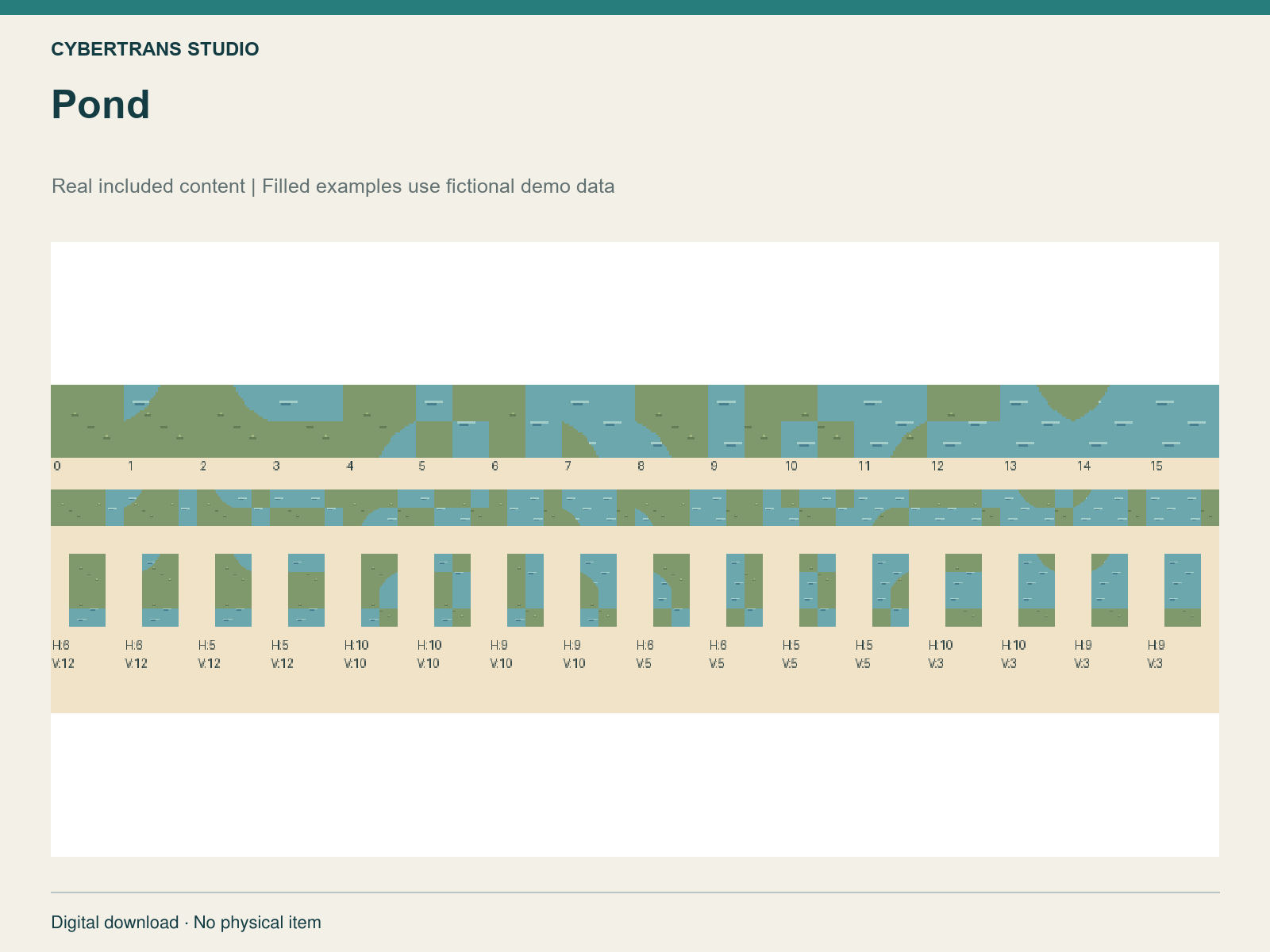This screenshot has width=1270, height=952.
Task: Select the pond tile numbered 6
Action: tap(525, 421)
